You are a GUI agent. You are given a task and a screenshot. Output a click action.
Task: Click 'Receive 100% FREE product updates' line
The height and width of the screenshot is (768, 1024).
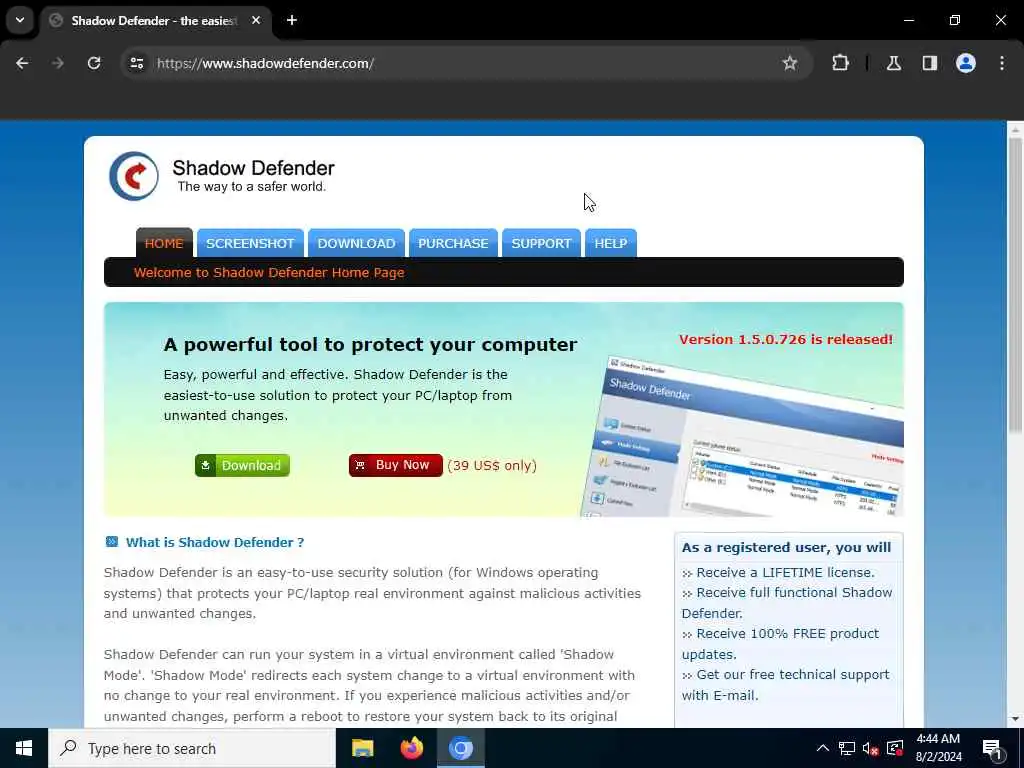[x=780, y=643]
